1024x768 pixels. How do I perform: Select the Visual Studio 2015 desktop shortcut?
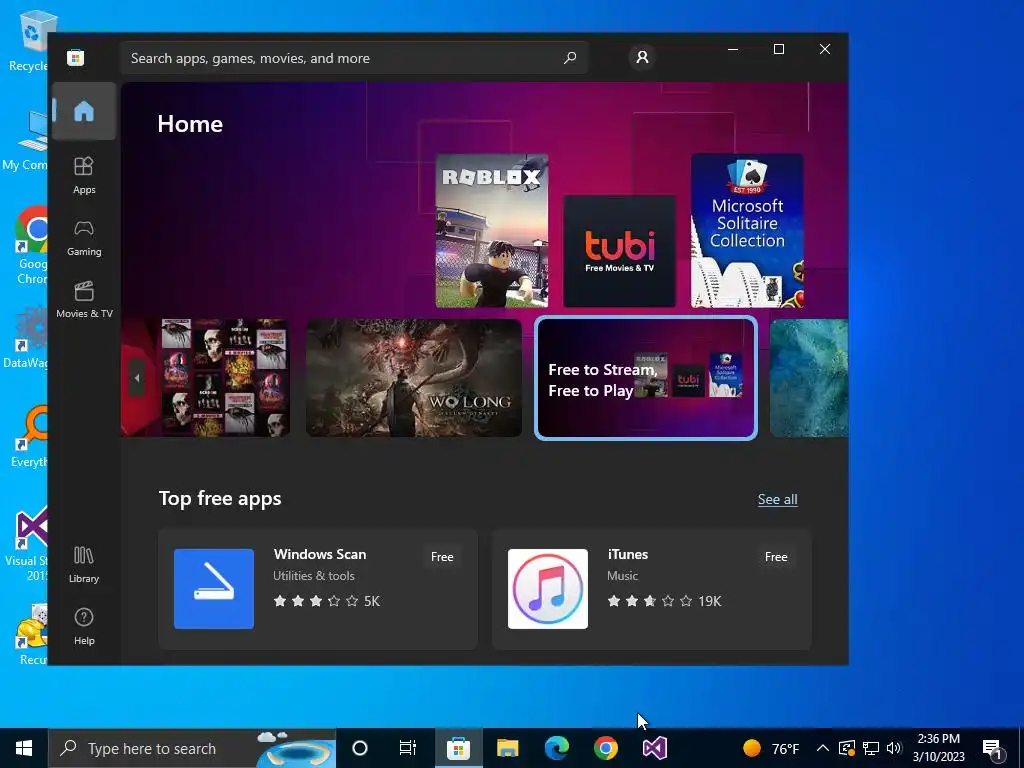27,543
